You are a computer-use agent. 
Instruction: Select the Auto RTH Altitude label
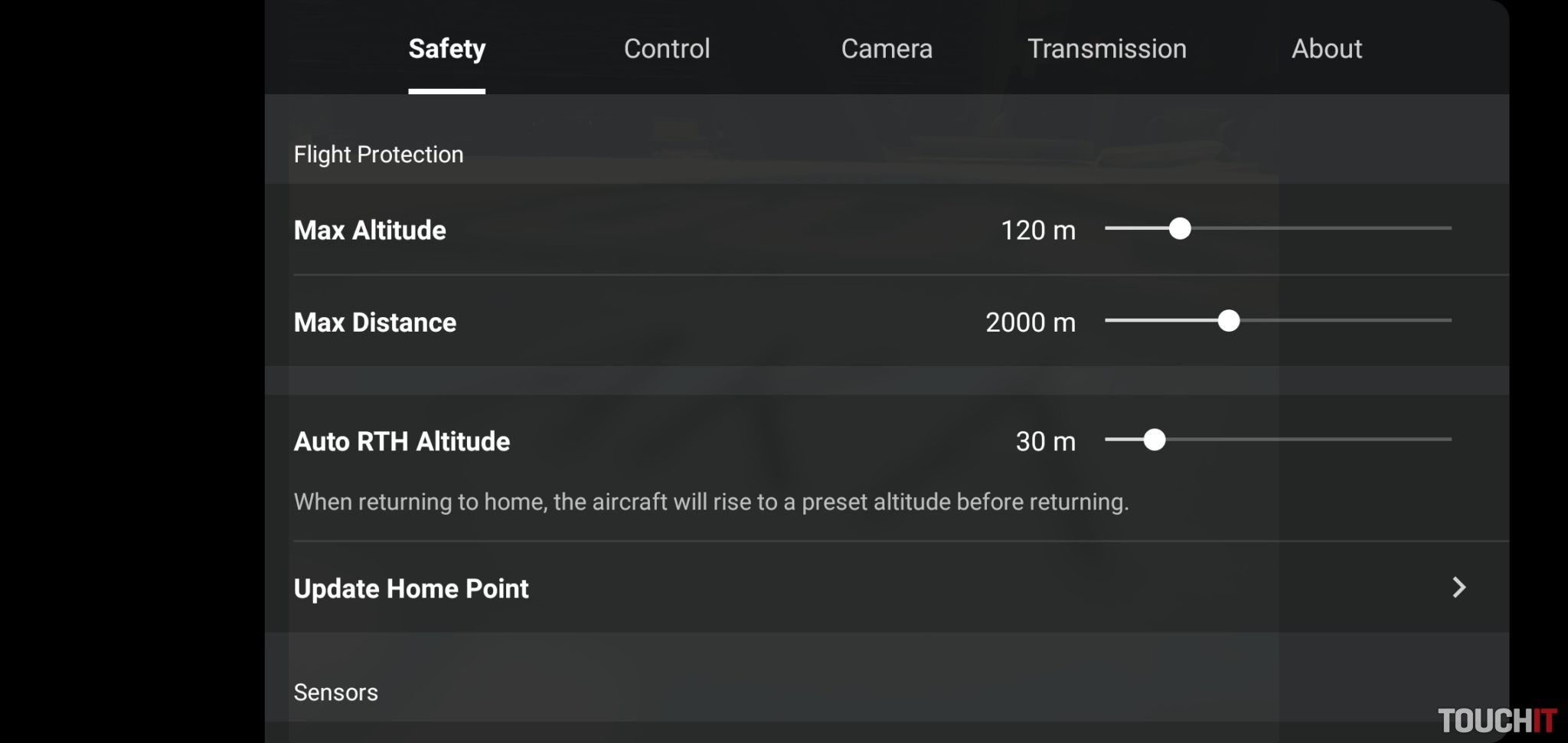point(402,441)
